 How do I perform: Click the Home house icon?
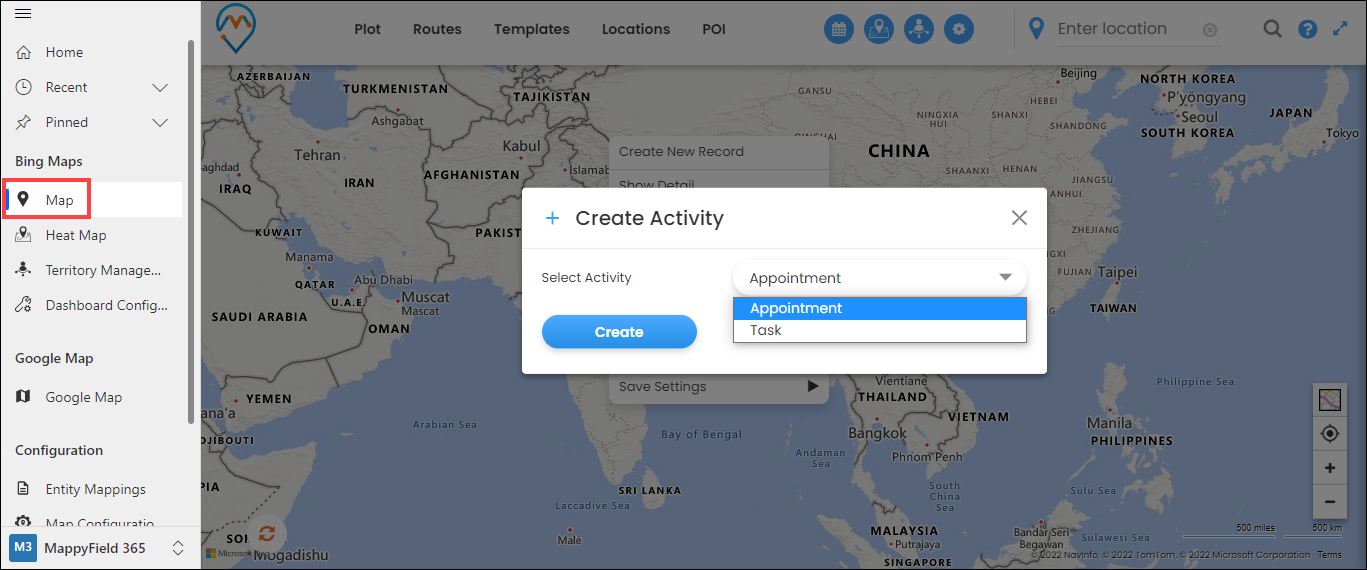coord(24,52)
